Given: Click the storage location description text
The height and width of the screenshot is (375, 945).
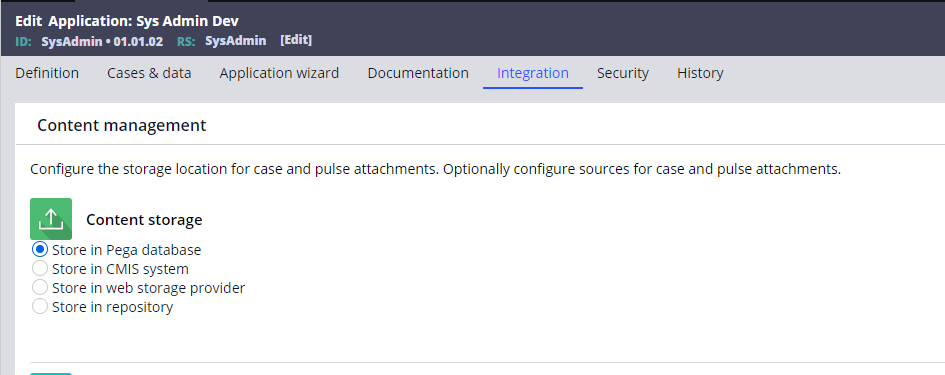Looking at the screenshot, I should click(x=435, y=169).
